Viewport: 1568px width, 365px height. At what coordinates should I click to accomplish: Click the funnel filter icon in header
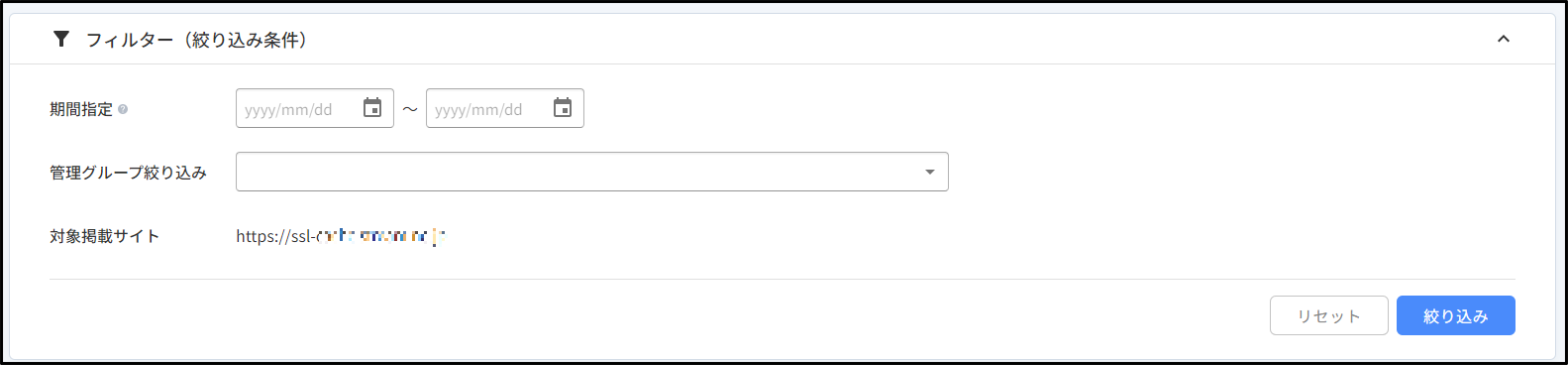click(61, 39)
